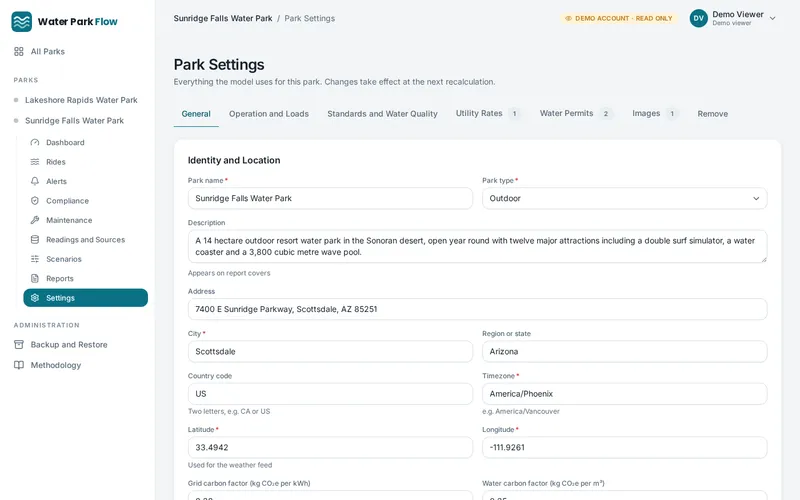The image size is (800, 500).
Task: Click the Address input field
Action: pos(477,309)
